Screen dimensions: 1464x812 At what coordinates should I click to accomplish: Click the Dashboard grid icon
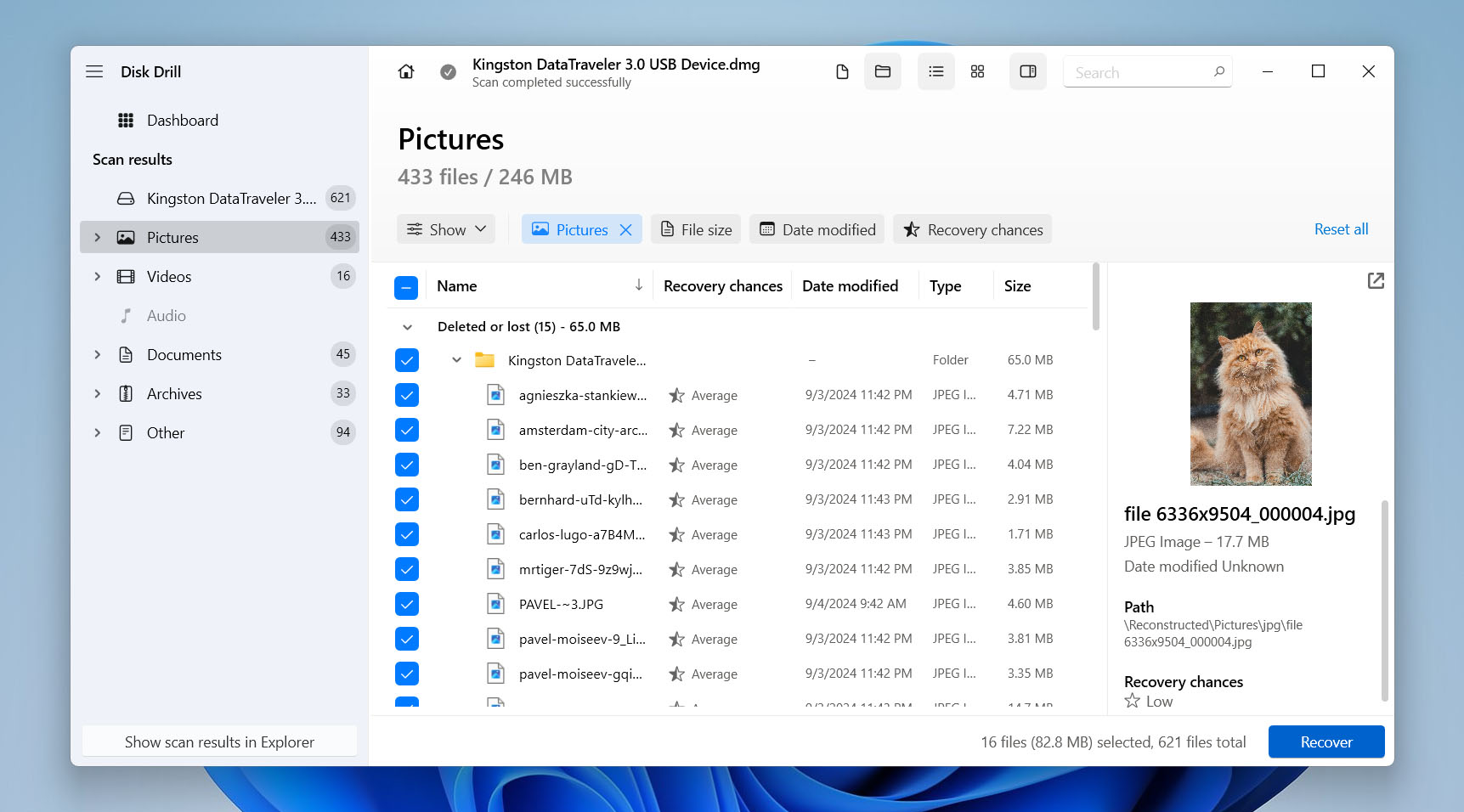click(x=126, y=121)
